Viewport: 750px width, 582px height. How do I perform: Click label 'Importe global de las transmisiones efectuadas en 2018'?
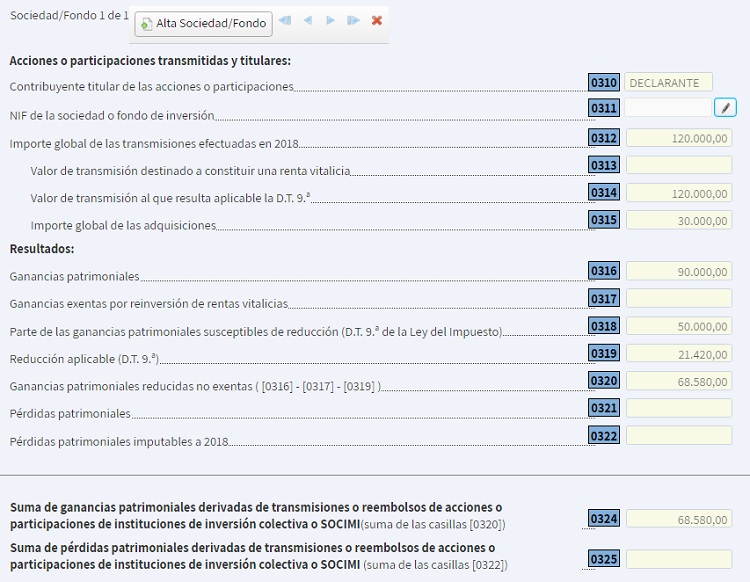tap(154, 143)
